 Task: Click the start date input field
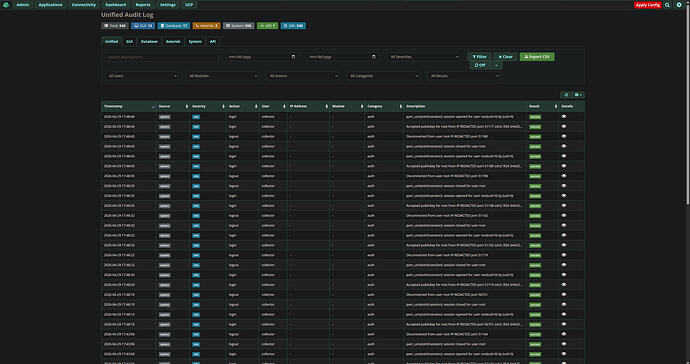pos(262,57)
